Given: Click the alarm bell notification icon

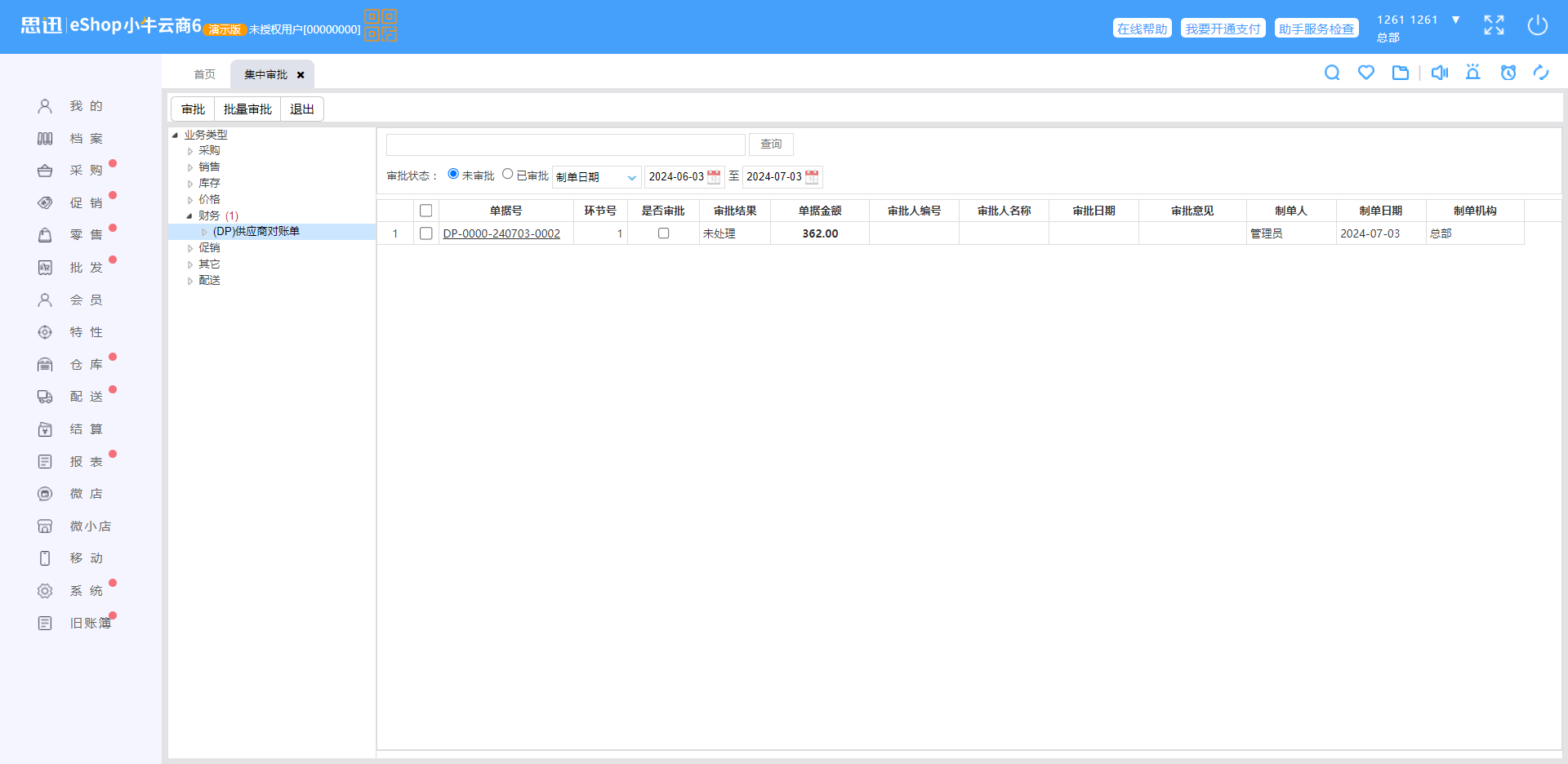Looking at the screenshot, I should tap(1473, 73).
